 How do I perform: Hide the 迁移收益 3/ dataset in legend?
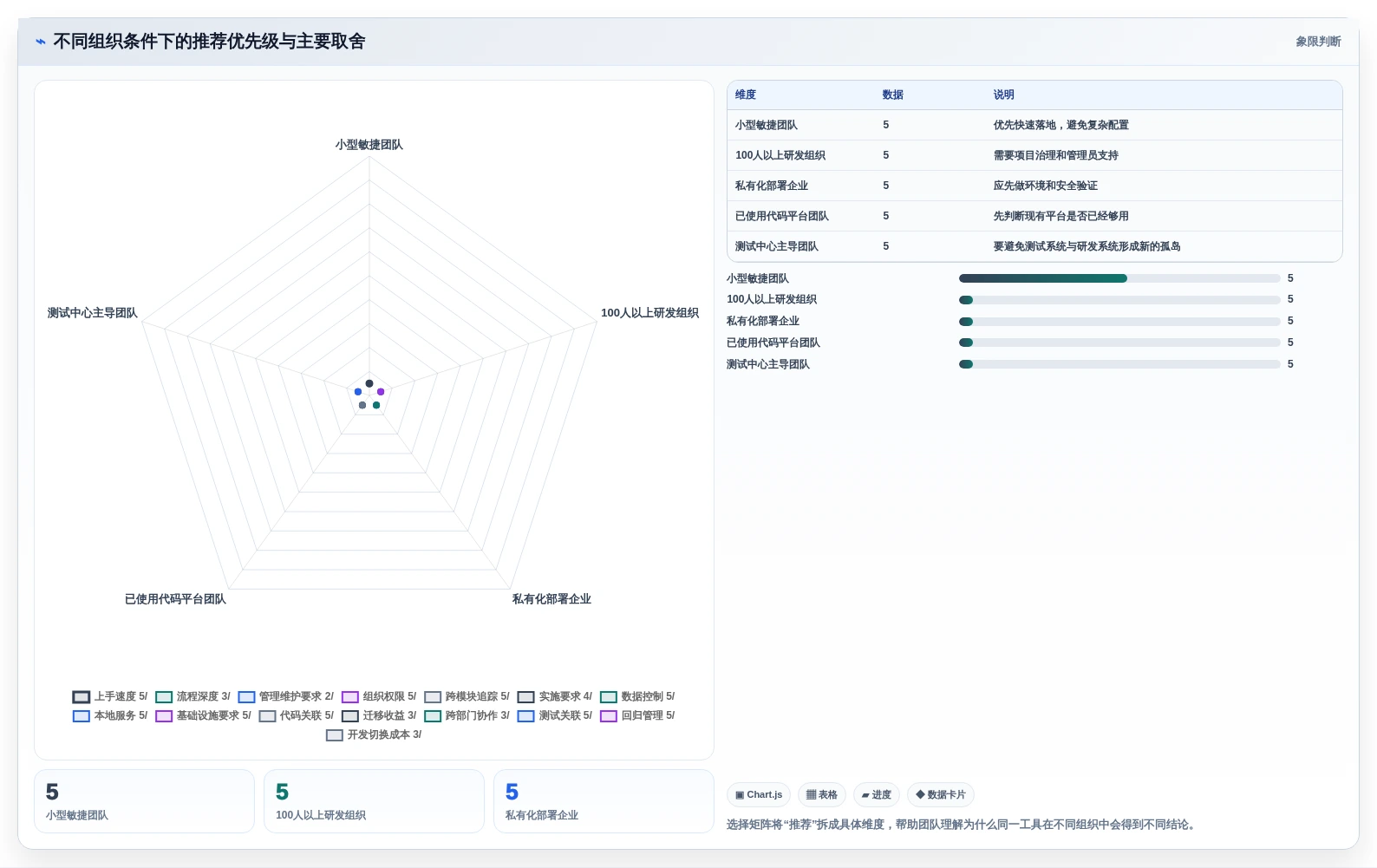(379, 715)
